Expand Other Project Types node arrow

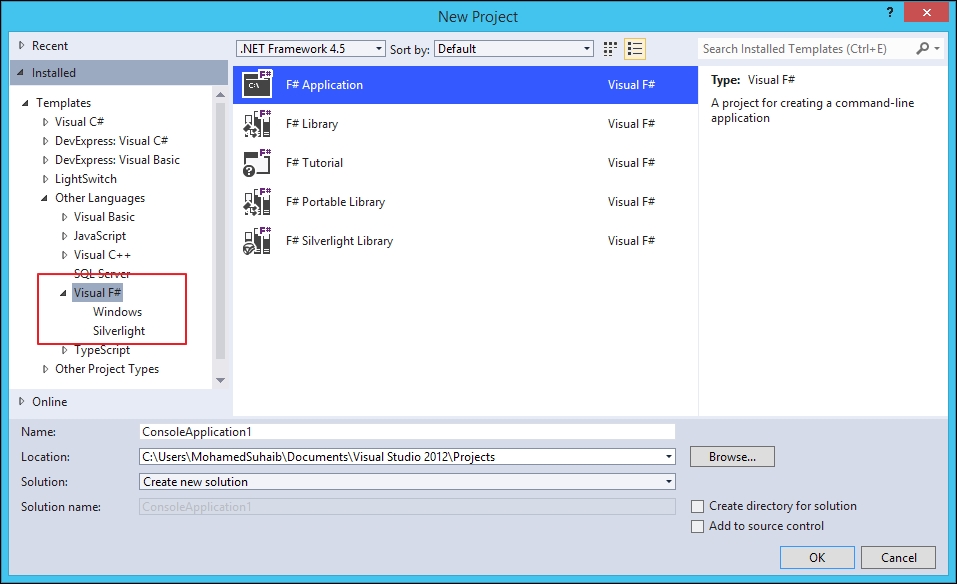pyautogui.click(x=45, y=369)
